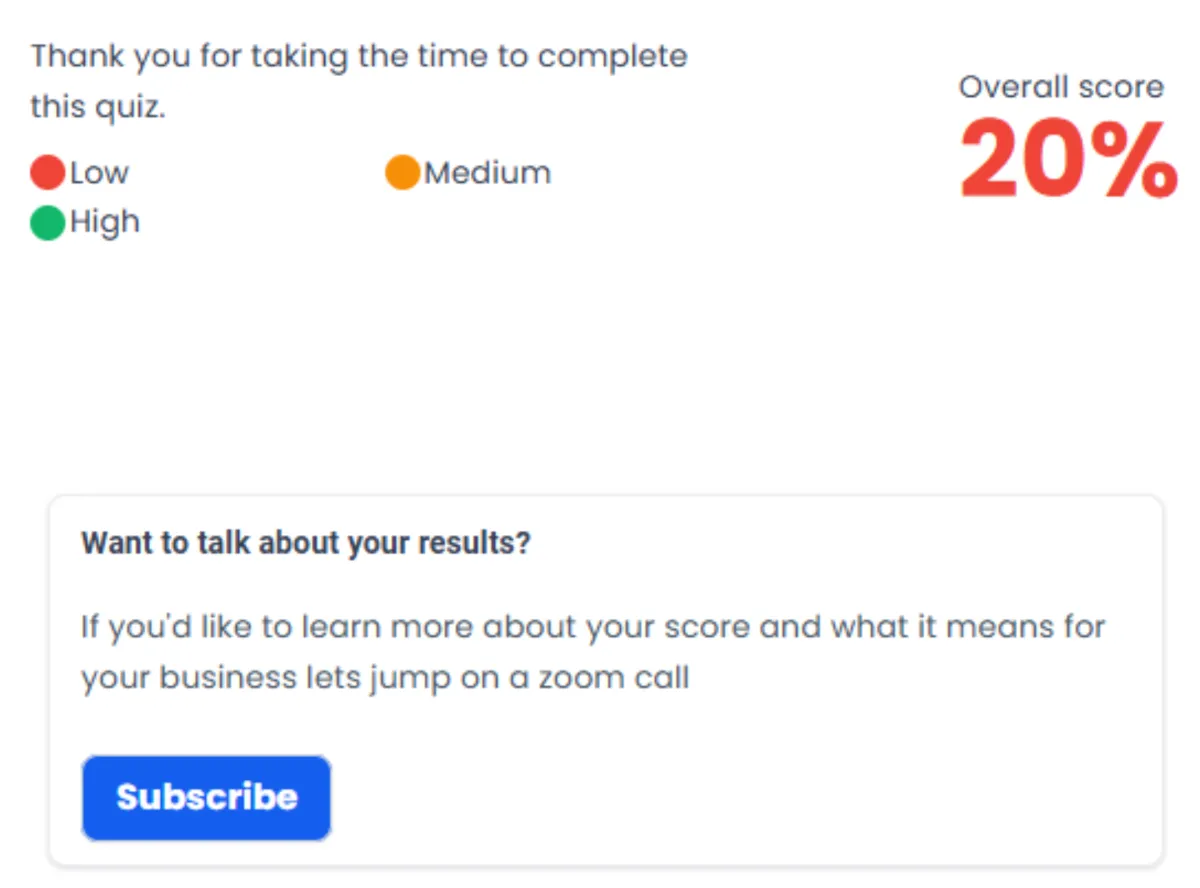Click the green High legend dot
The image size is (1200, 888).
tap(47, 222)
